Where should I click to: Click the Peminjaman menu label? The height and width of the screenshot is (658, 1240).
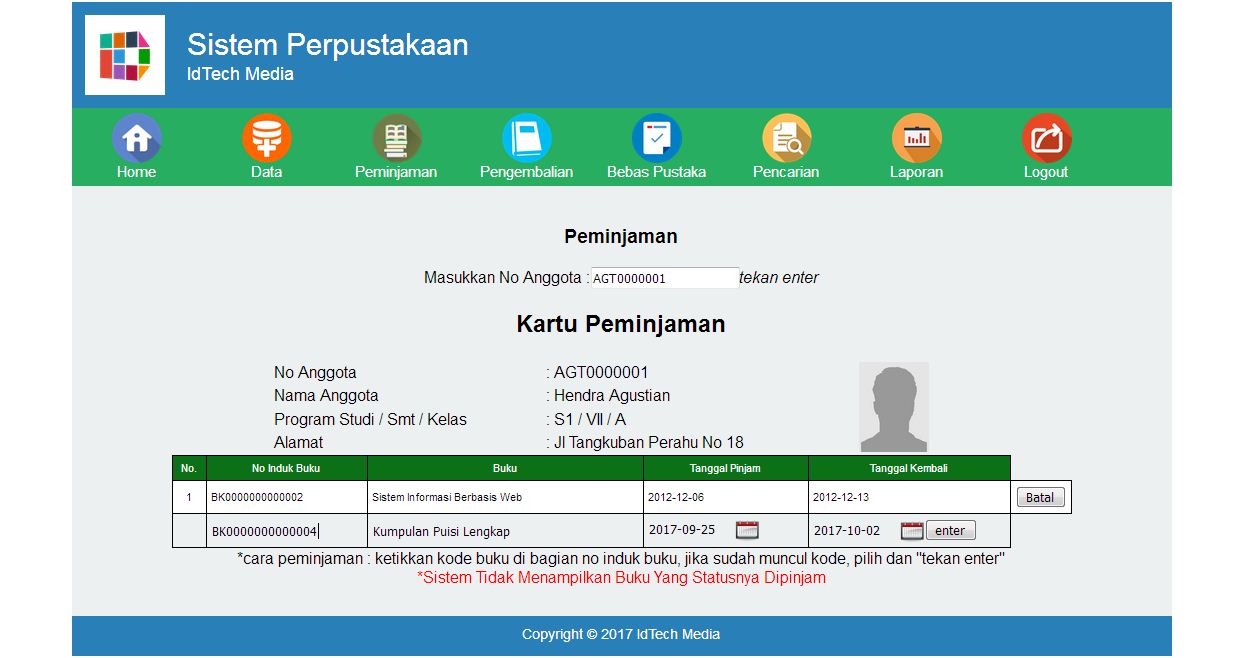[396, 172]
